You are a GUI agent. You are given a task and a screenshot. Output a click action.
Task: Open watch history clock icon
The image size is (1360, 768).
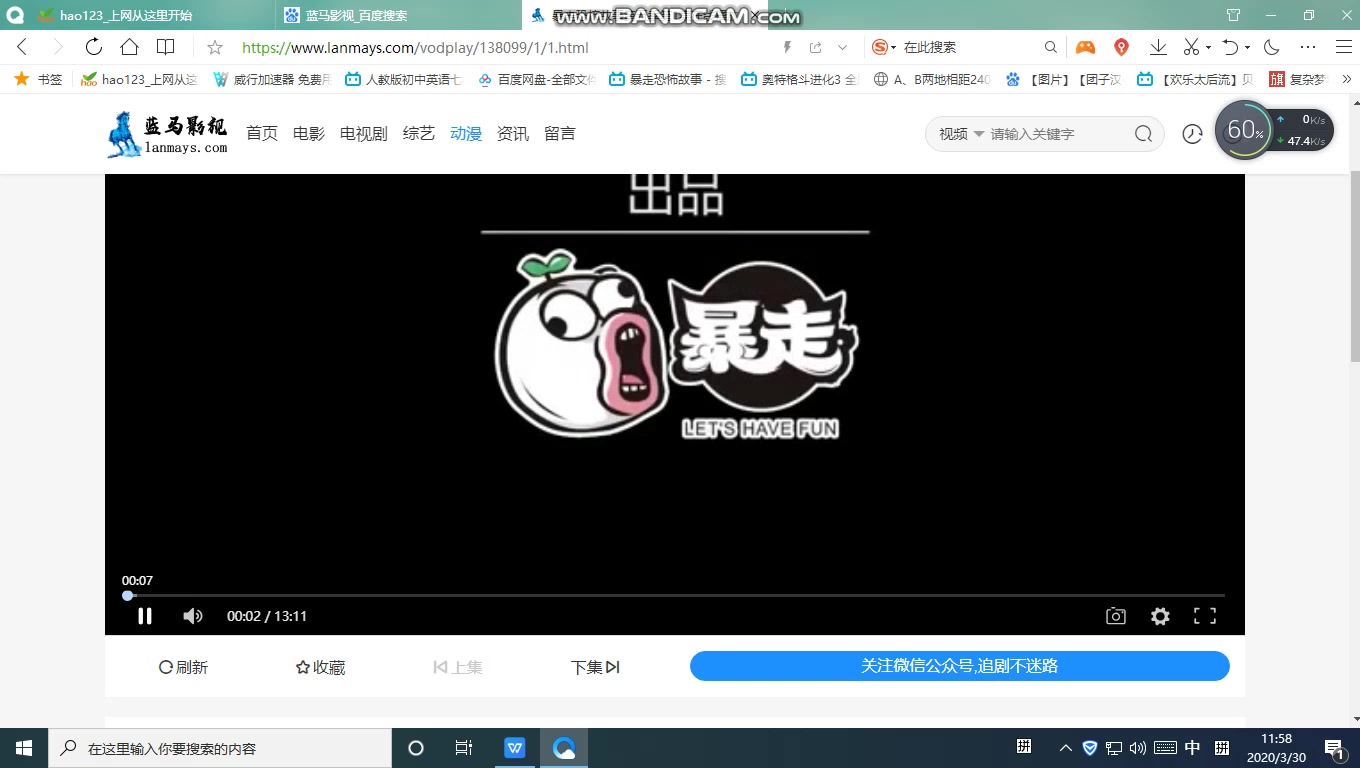pyautogui.click(x=1192, y=134)
